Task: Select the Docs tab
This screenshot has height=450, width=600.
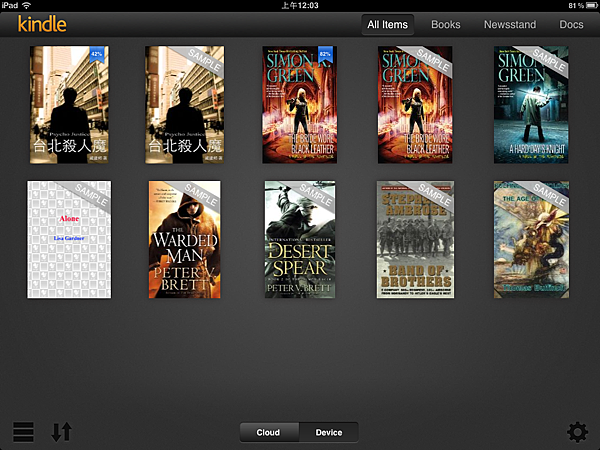Action: coord(571,24)
